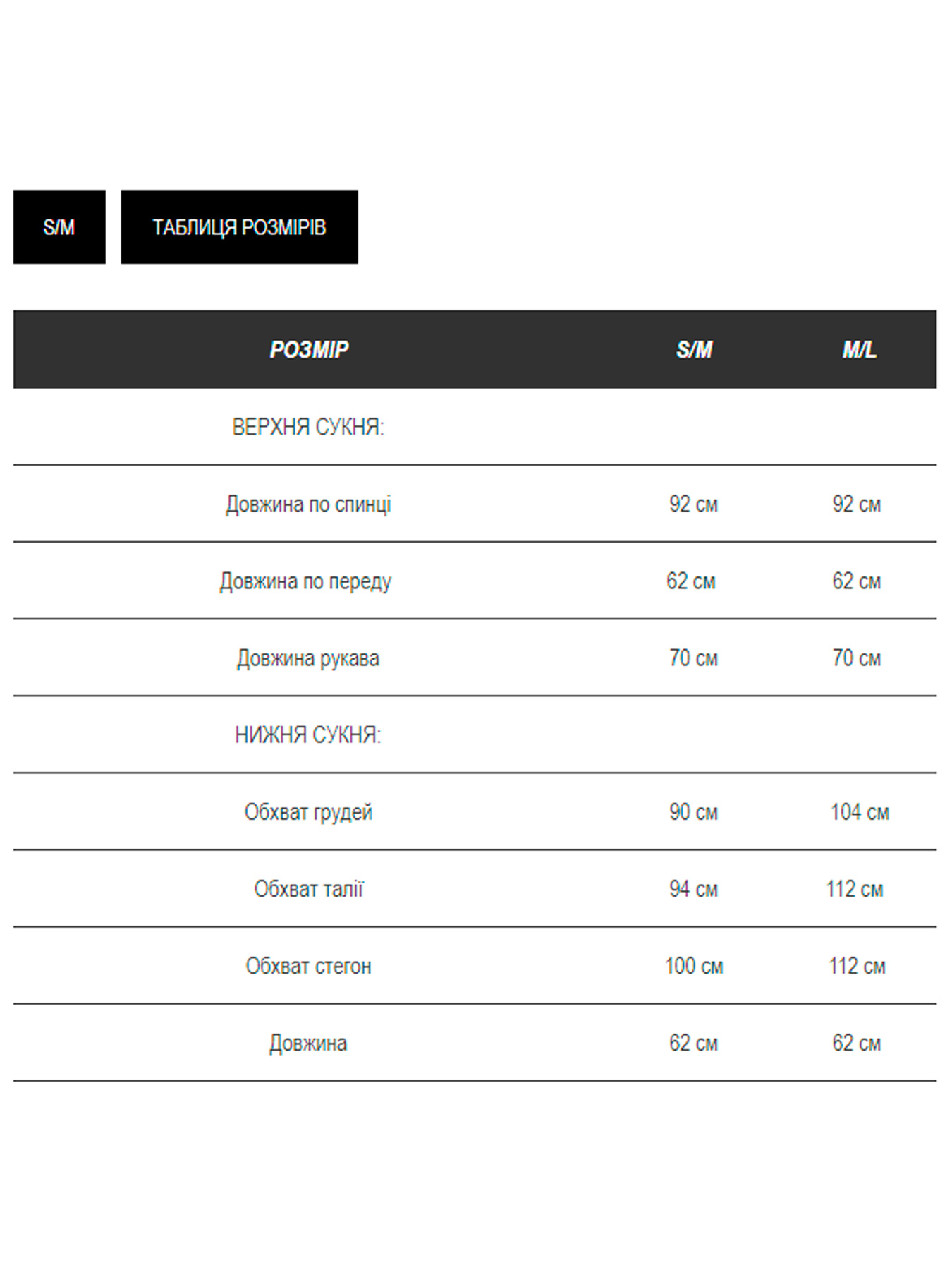Click the 100 см hips value
Image resolution: width=952 pixels, height=1270 pixels.
(694, 966)
